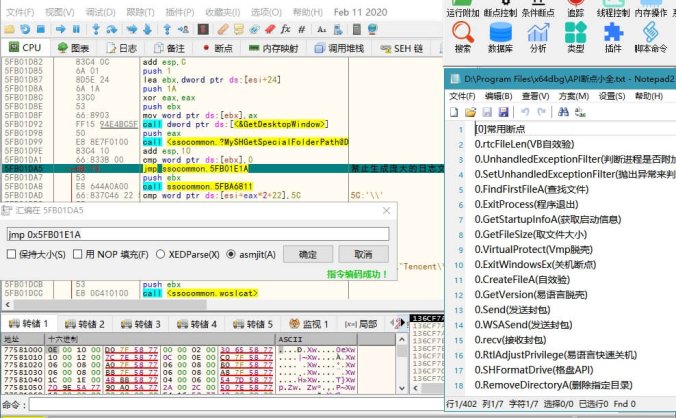Click the Step Over curved arrow icon

tap(112, 29)
